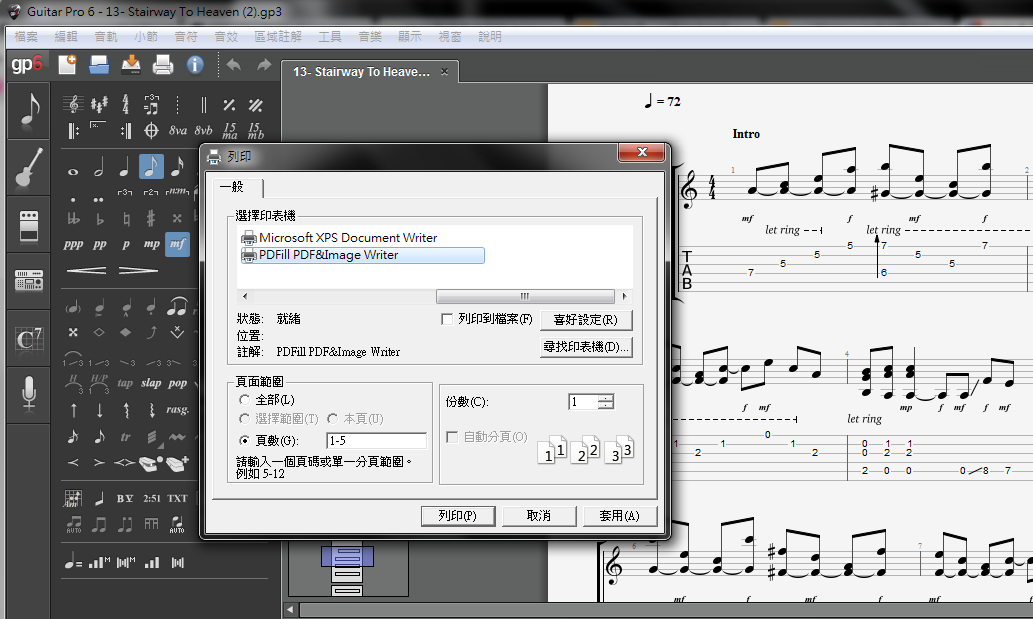Select the highlighted eighth note duration

tap(151, 167)
